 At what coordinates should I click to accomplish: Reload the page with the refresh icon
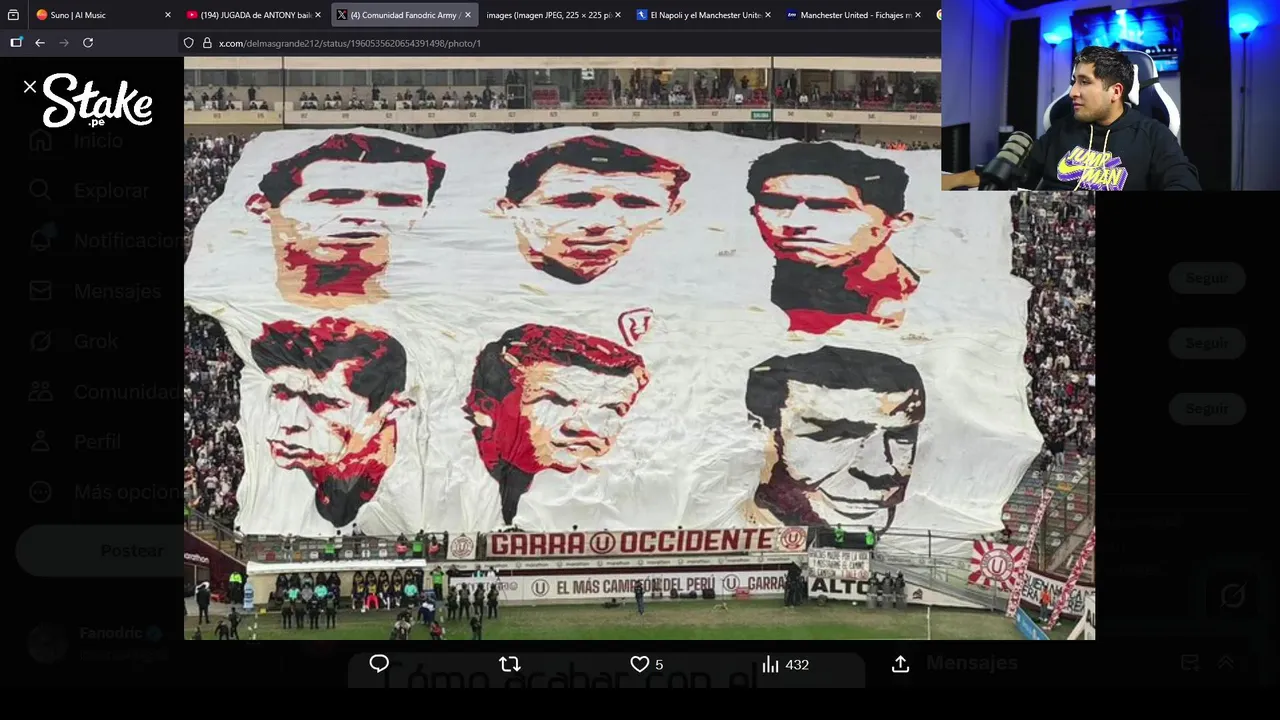click(88, 43)
